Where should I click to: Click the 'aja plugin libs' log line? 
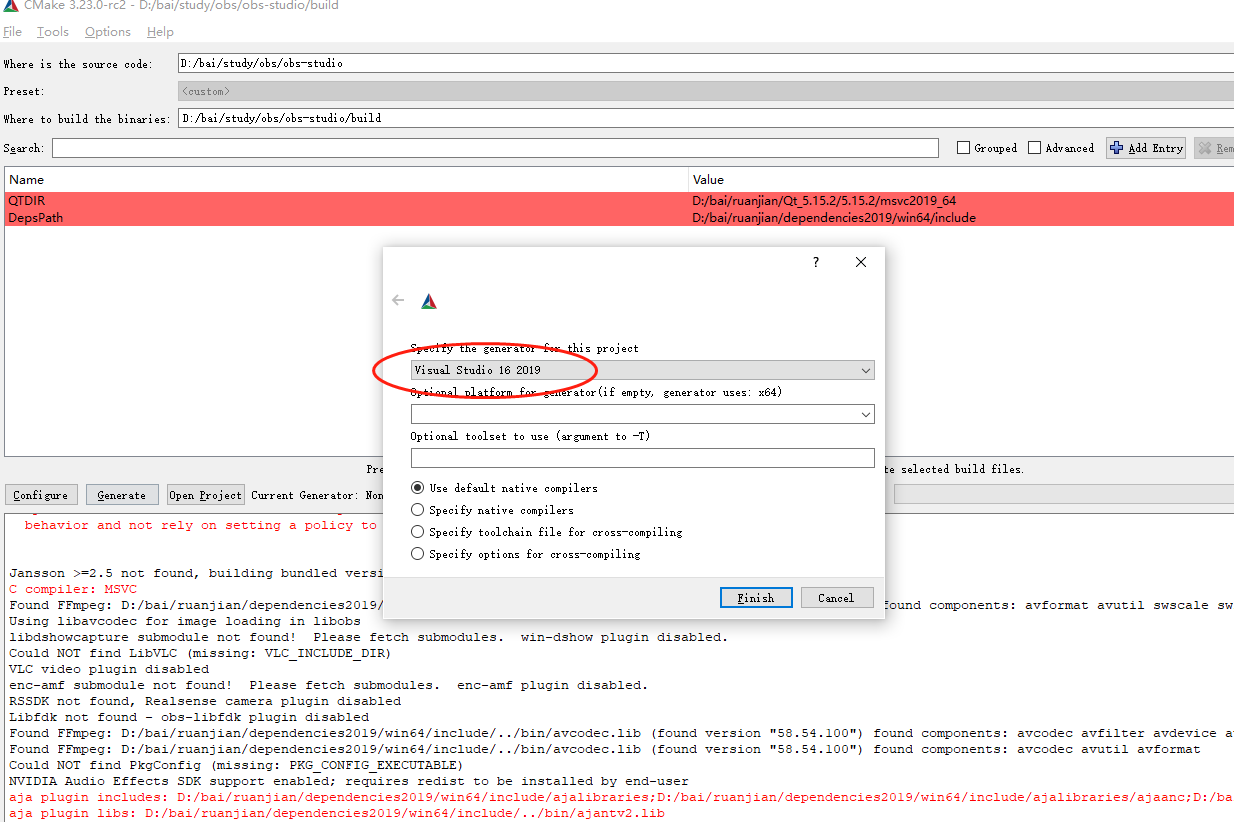(337, 813)
